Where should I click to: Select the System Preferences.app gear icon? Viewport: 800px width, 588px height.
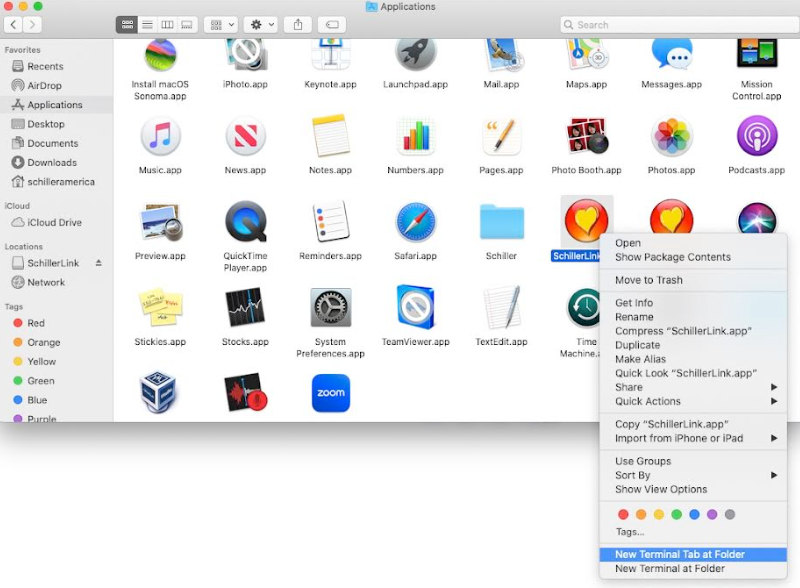331,307
